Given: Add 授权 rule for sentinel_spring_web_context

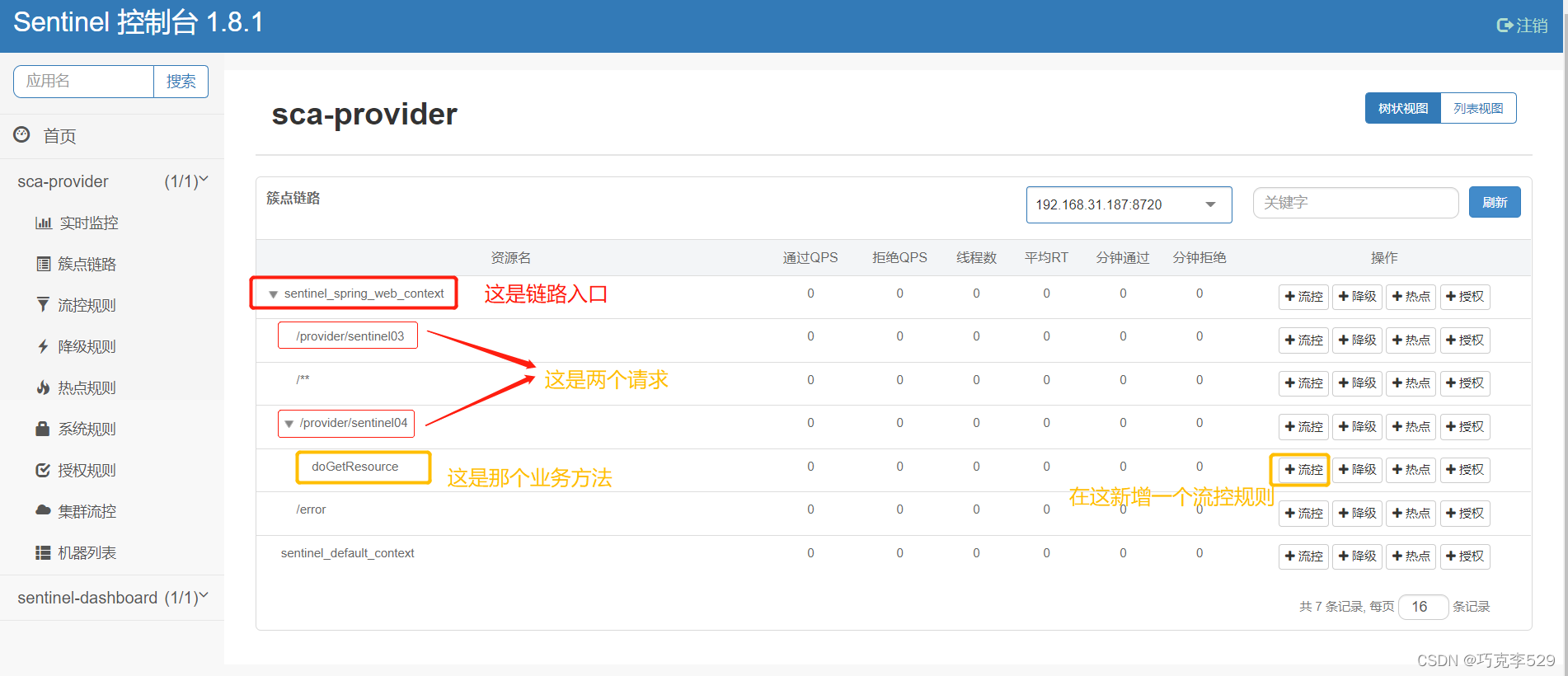Looking at the screenshot, I should tap(1465, 297).
